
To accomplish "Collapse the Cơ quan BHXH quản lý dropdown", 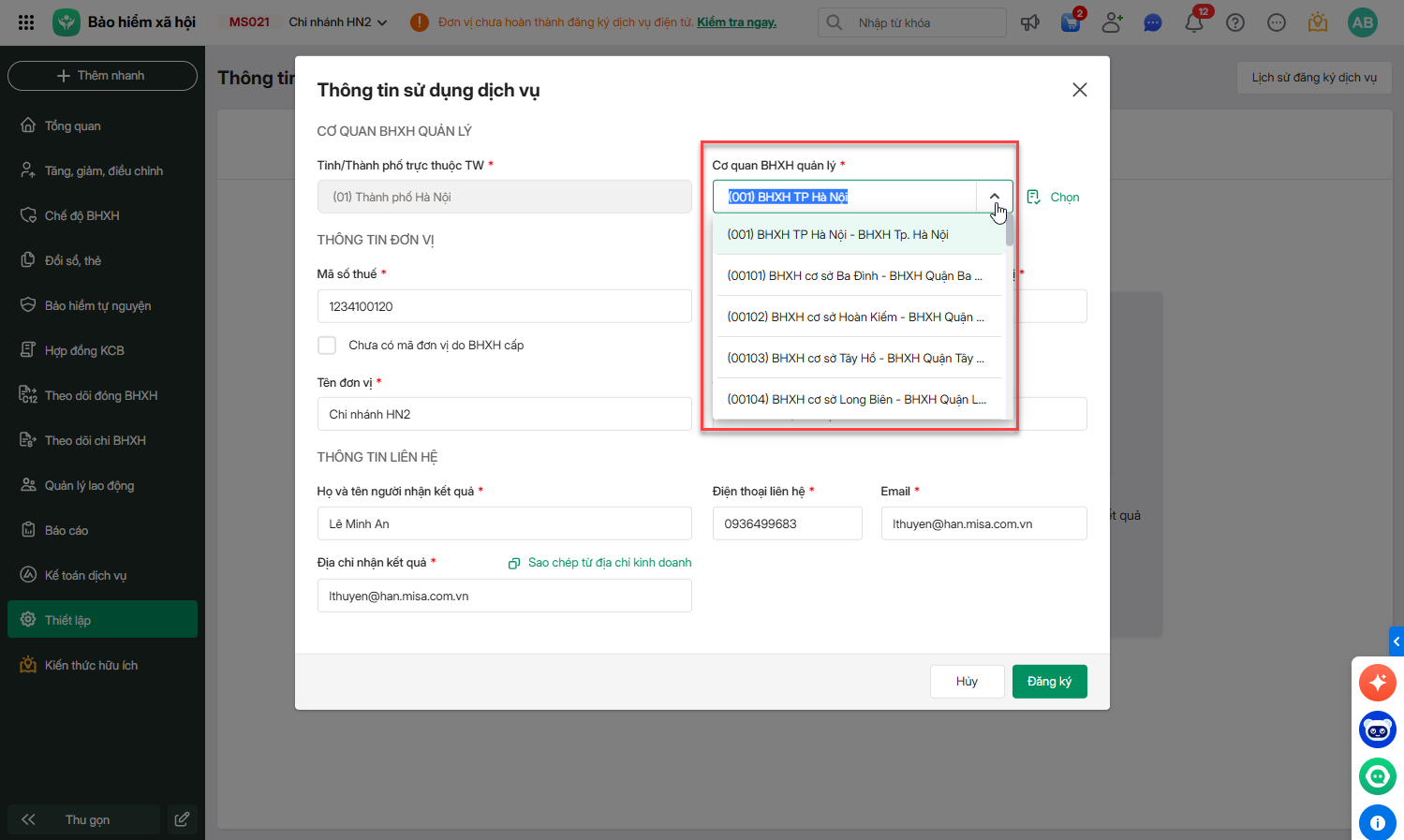I will point(994,197).
